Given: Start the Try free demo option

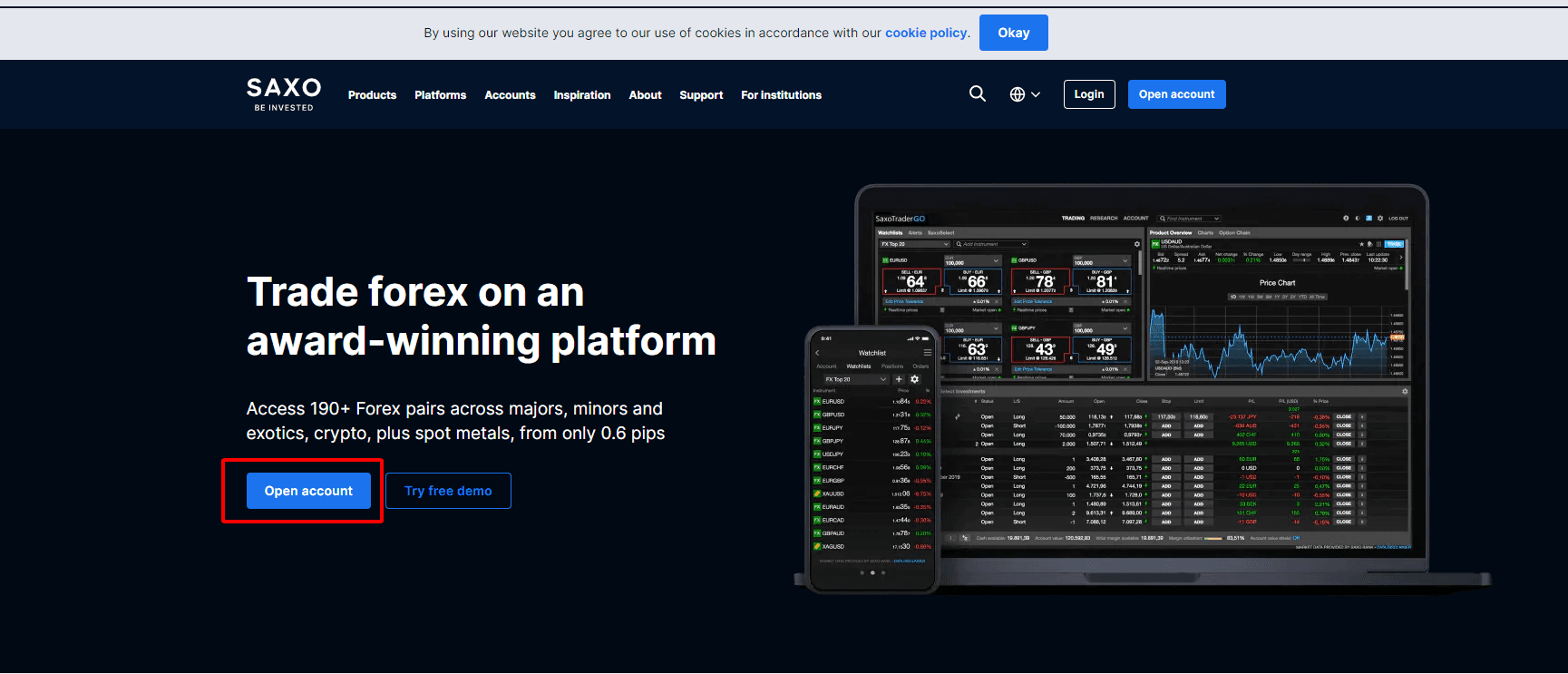Looking at the screenshot, I should click(x=448, y=491).
